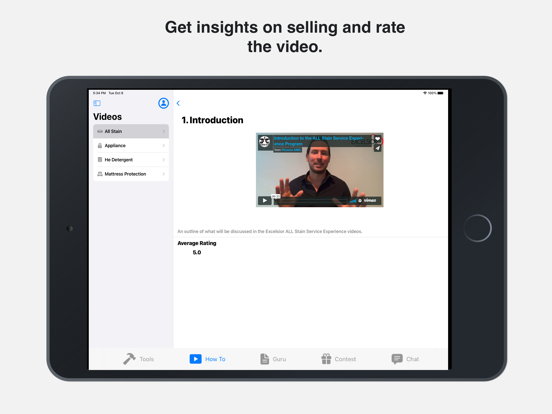Select the He Detergent category
552x414 pixels.
click(131, 159)
